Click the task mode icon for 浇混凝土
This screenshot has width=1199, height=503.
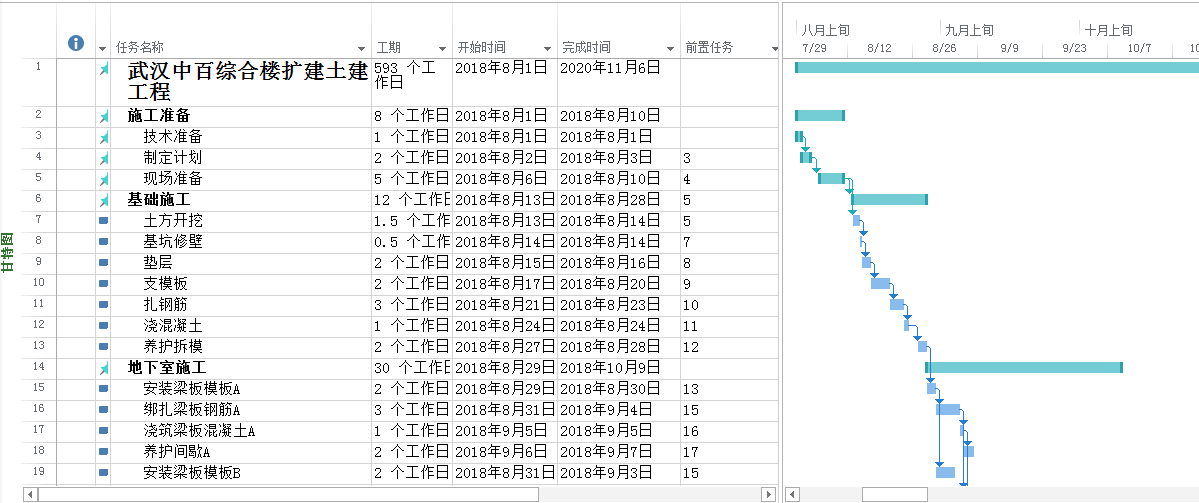(x=103, y=325)
